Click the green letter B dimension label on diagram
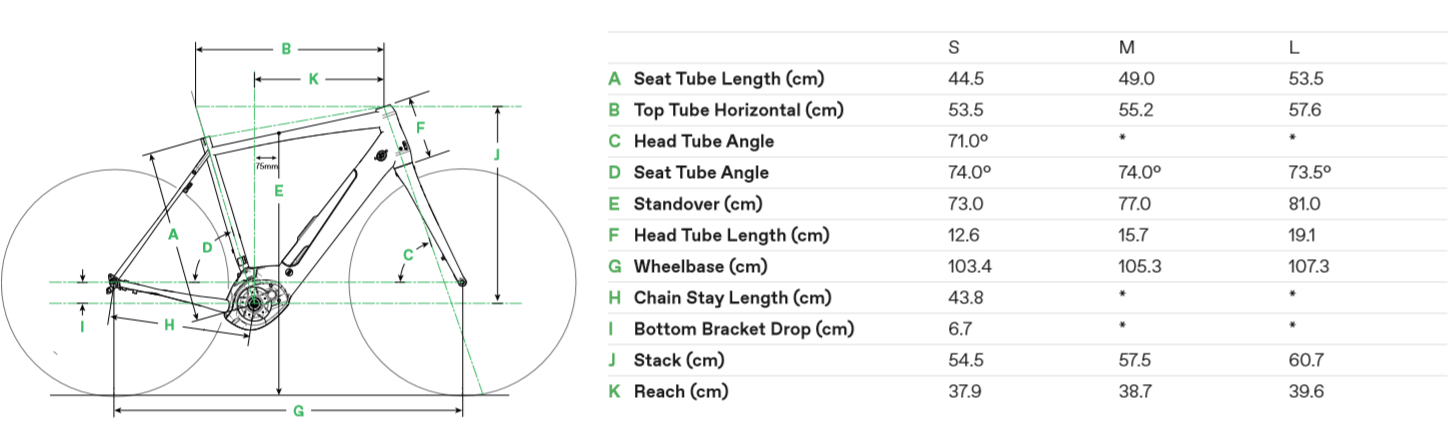Image resolution: width=1451 pixels, height=428 pixels. (x=286, y=48)
